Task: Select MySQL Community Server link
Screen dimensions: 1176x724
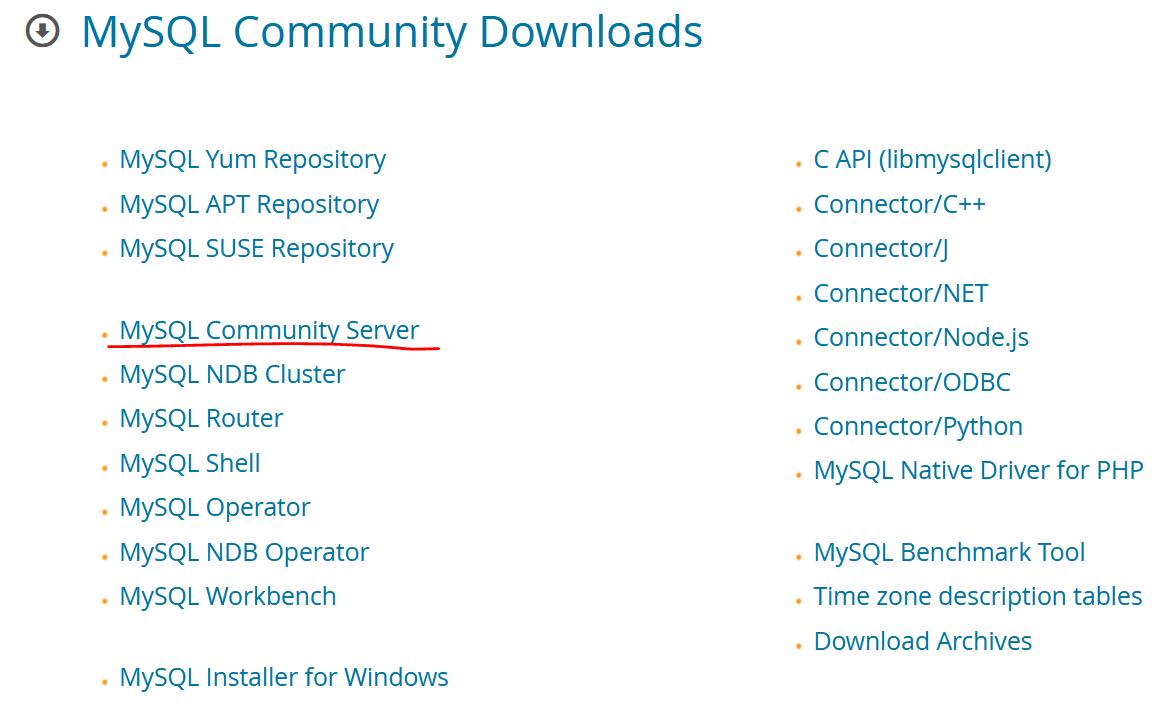Action: (x=269, y=331)
